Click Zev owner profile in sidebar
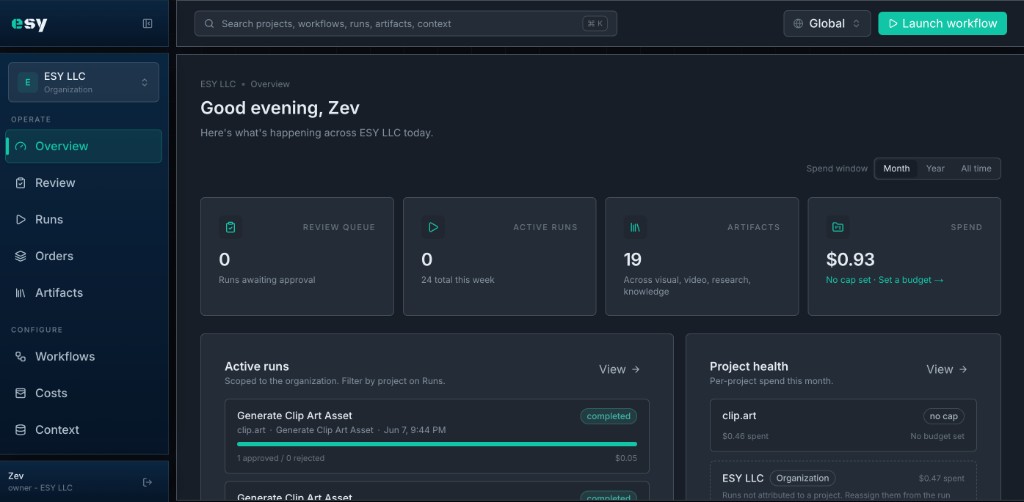Image resolution: width=1024 pixels, height=502 pixels. tap(40, 482)
